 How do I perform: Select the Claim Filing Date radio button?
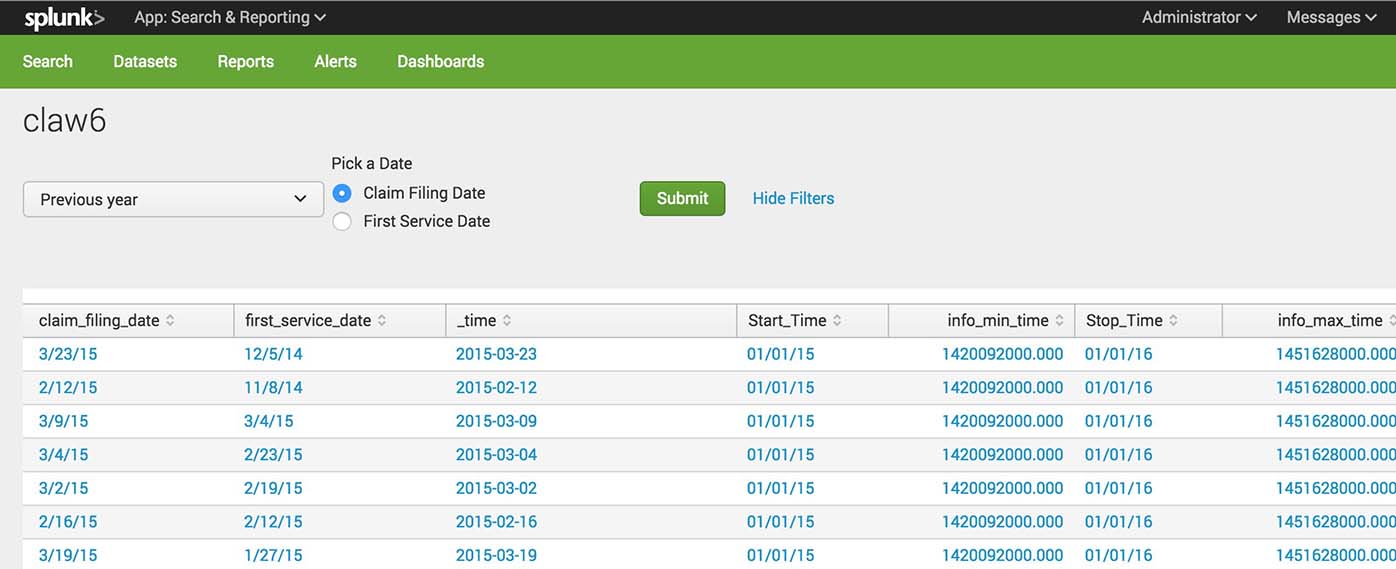click(x=342, y=193)
